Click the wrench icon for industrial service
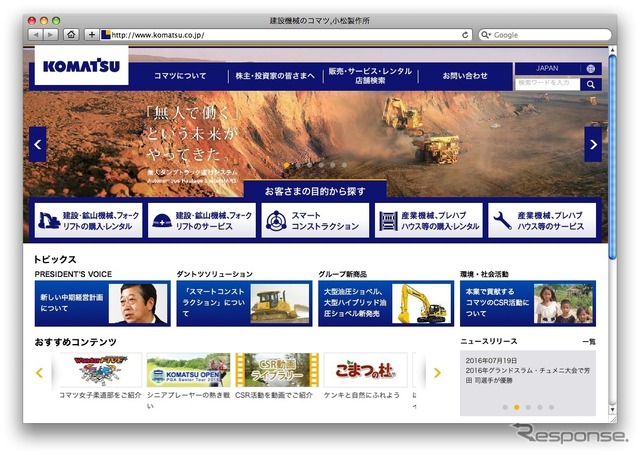This screenshot has width=640, height=455. point(502,221)
